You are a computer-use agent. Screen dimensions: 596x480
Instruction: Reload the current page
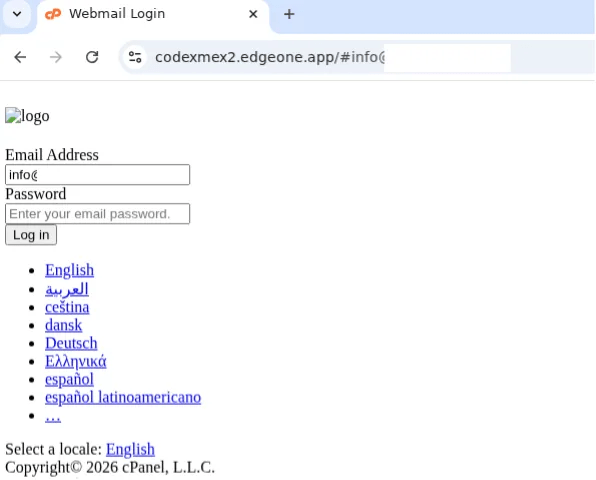(92, 57)
